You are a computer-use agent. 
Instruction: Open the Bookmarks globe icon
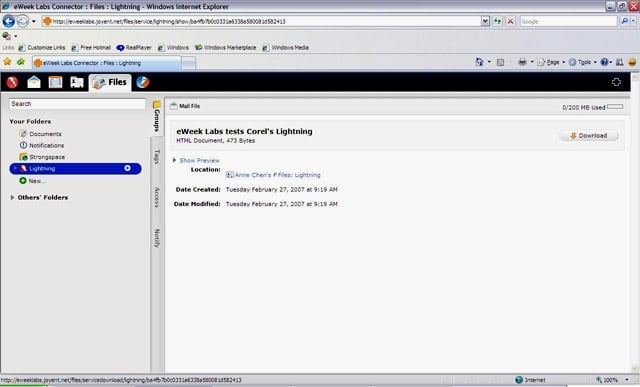click(143, 82)
